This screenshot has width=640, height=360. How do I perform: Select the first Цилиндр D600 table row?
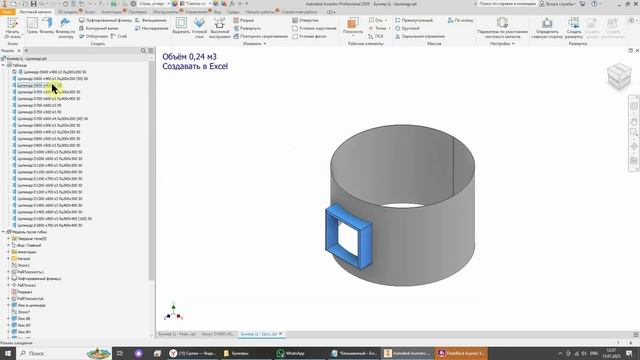(x=54, y=72)
